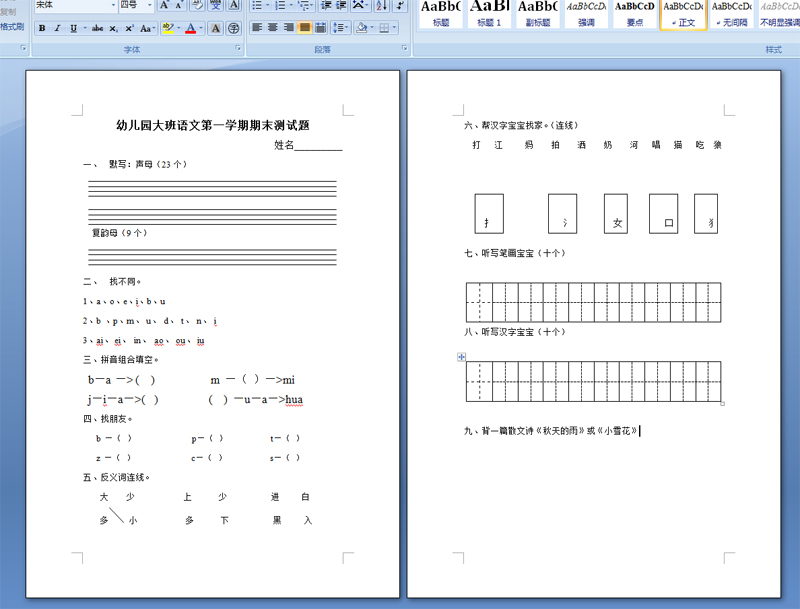Image resolution: width=800 pixels, height=609 pixels.
Task: Apply distributed alignment
Action: click(x=320, y=28)
